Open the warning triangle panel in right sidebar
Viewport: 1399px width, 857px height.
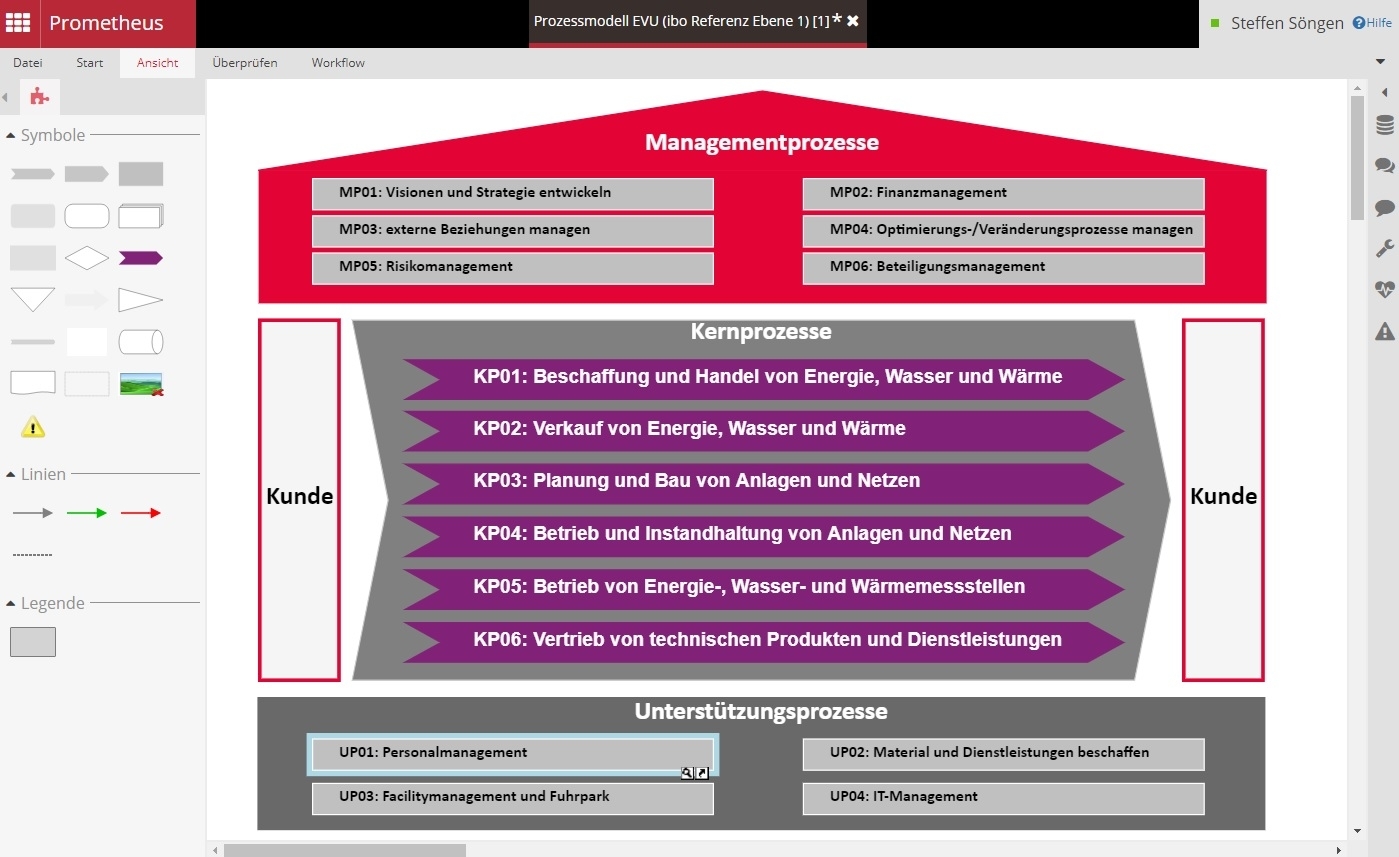[x=1385, y=331]
